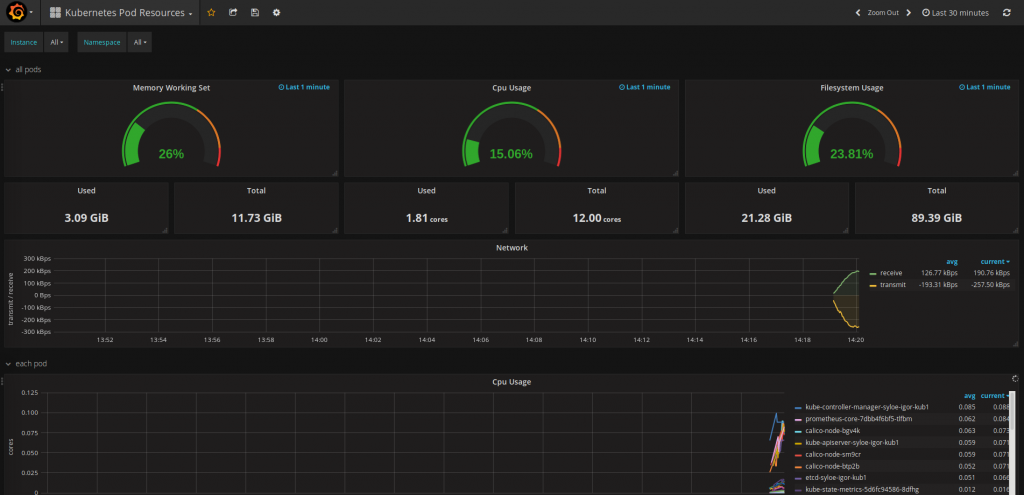Open the Kubernetes Pod Resources dashboard dropdown
Image resolution: width=1024 pixels, height=495 pixels.
121,12
